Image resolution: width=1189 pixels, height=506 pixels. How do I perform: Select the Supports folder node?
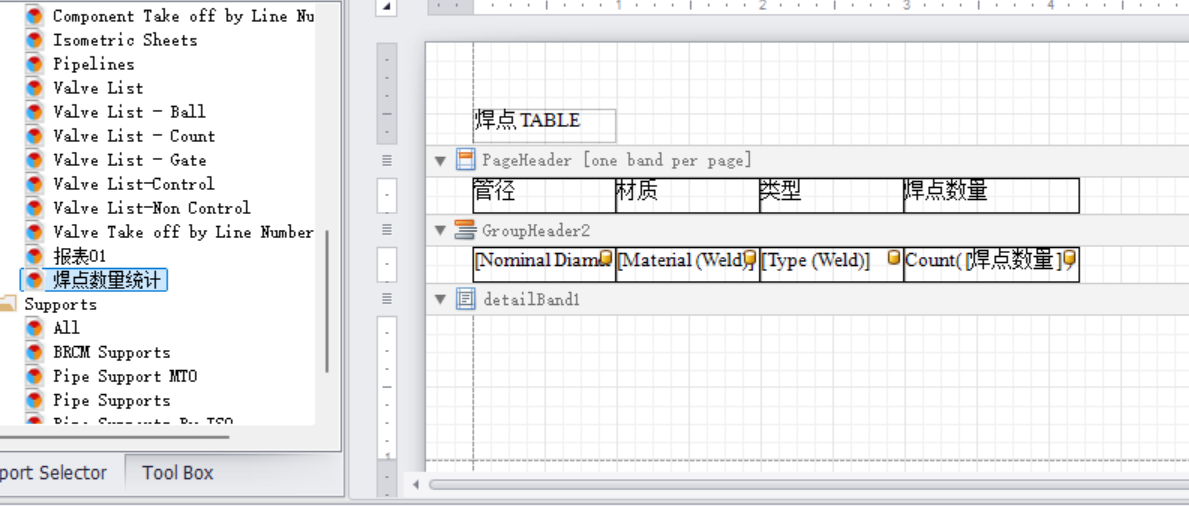[61, 304]
